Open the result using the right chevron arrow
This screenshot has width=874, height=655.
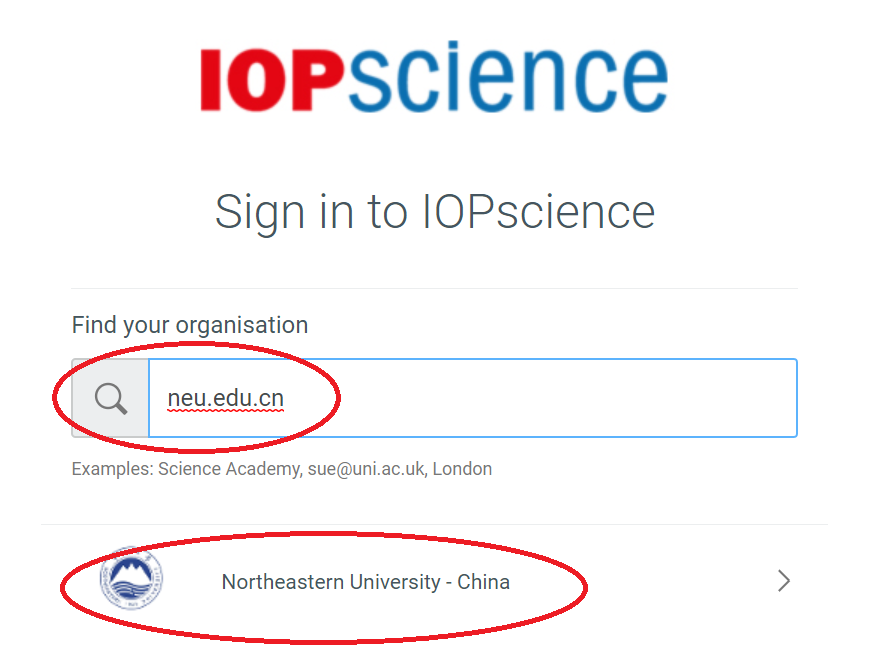click(x=784, y=581)
